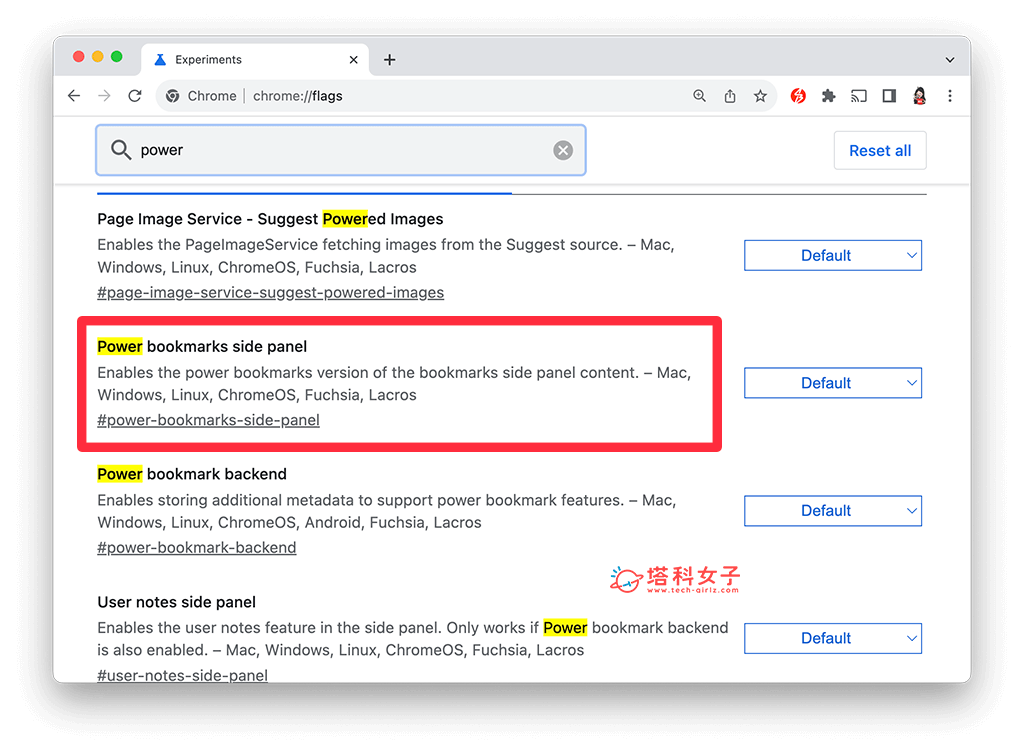Click the Cast media icon
The height and width of the screenshot is (753, 1024).
tap(859, 96)
